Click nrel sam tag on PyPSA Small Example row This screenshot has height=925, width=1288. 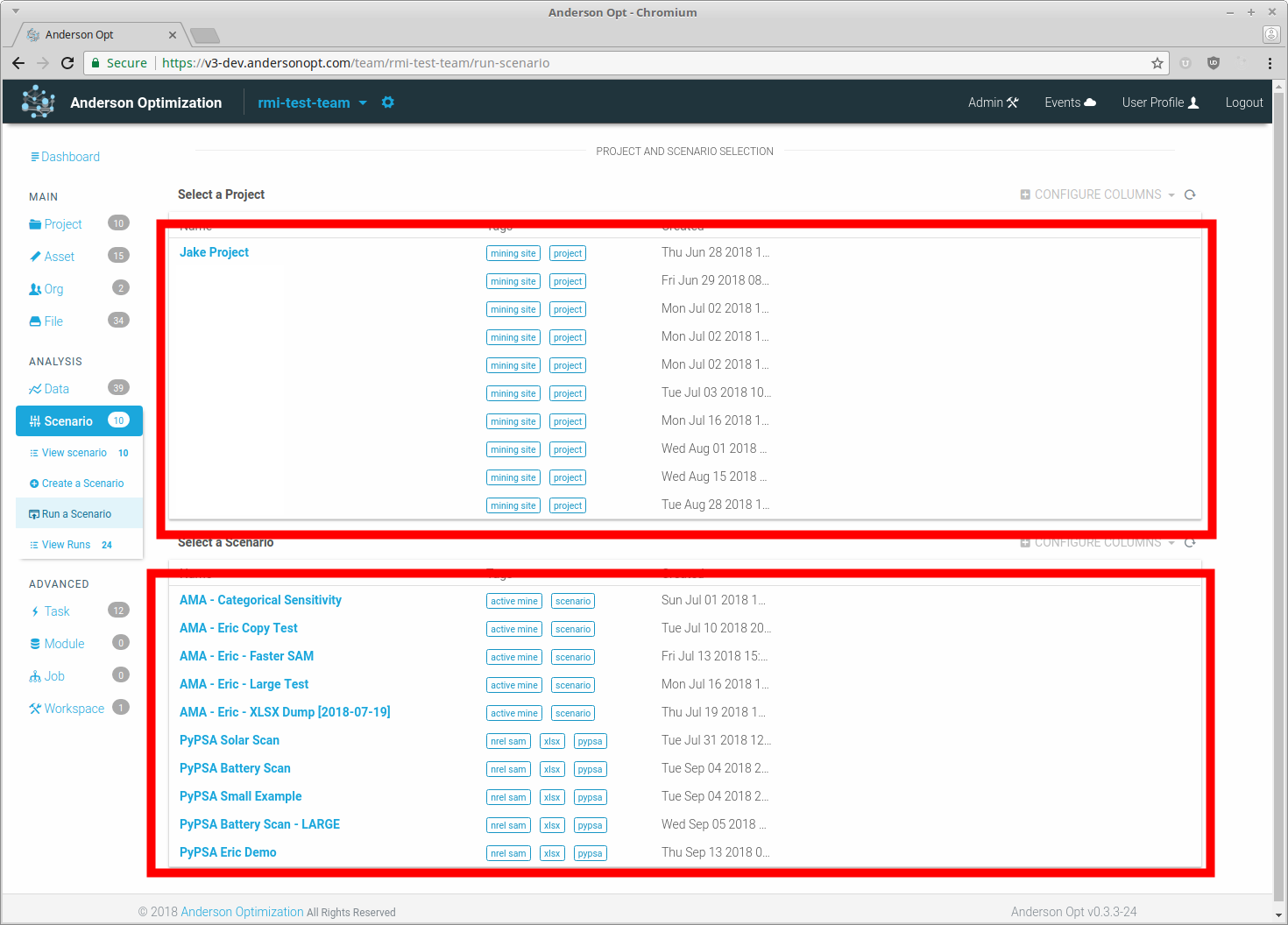(x=508, y=797)
